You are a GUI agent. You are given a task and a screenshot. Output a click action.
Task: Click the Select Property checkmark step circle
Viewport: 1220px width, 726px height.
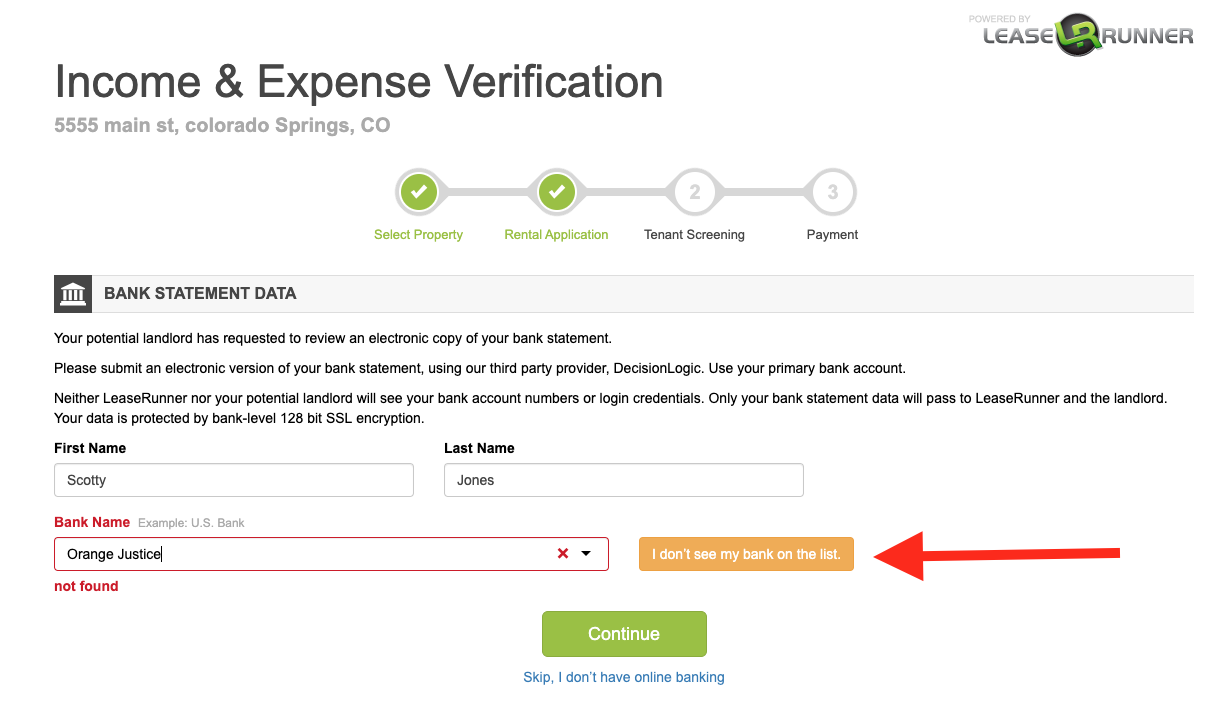coord(419,192)
